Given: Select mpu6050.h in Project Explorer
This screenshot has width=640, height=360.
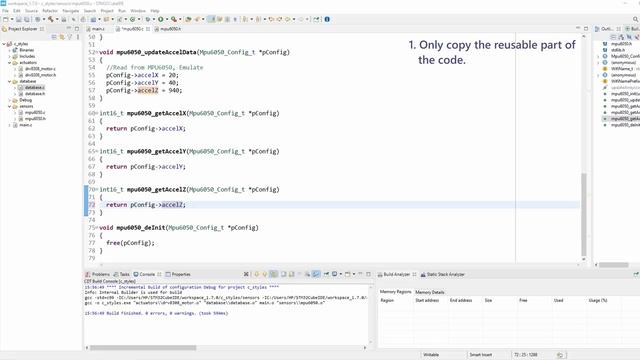Looking at the screenshot, I should (x=35, y=119).
